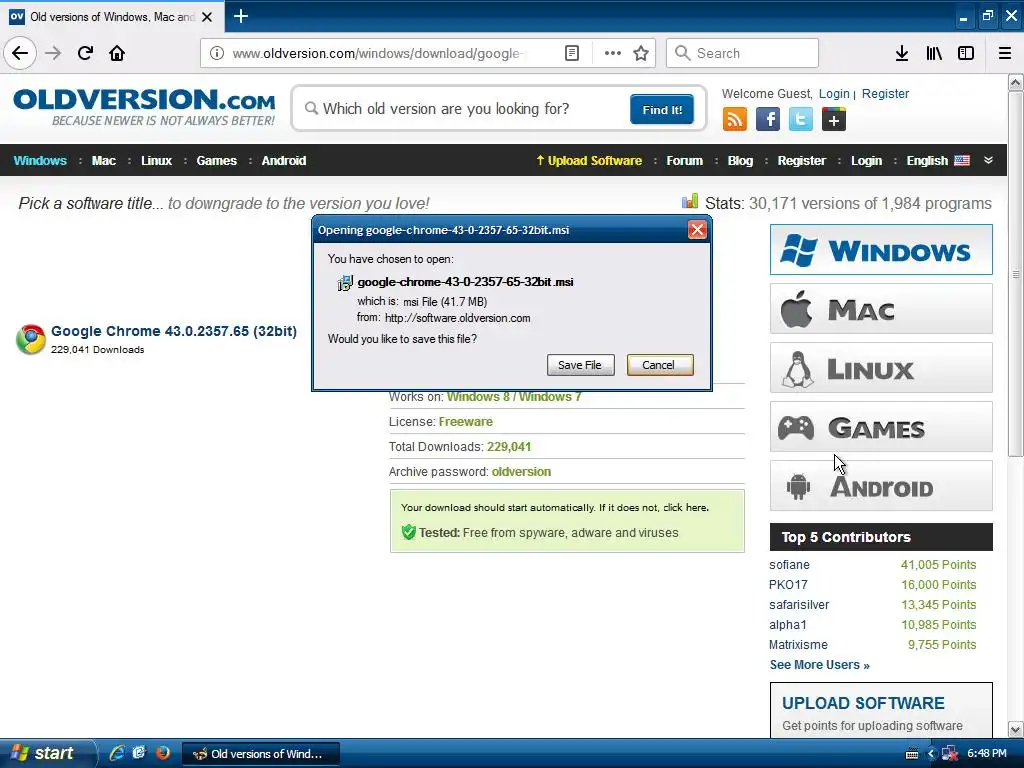Close the Old versions of Windows tab
1024x768 pixels.
pyautogui.click(x=207, y=17)
